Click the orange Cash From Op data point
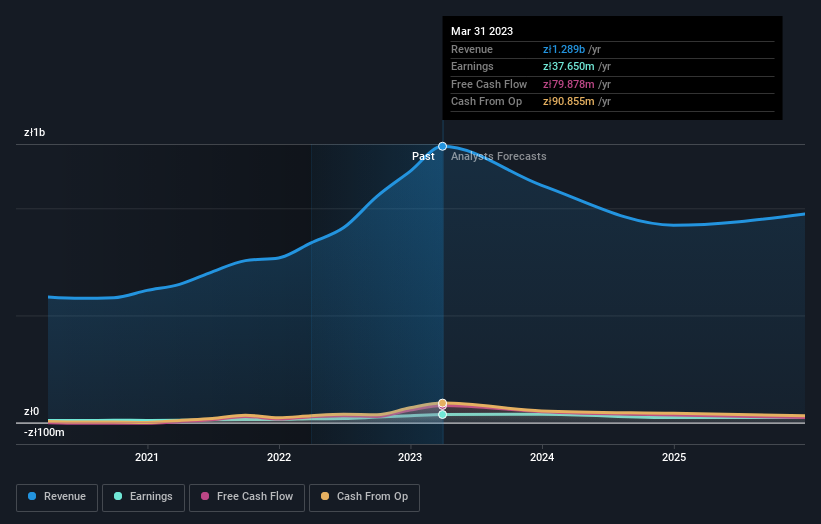The image size is (821, 524). 442,403
